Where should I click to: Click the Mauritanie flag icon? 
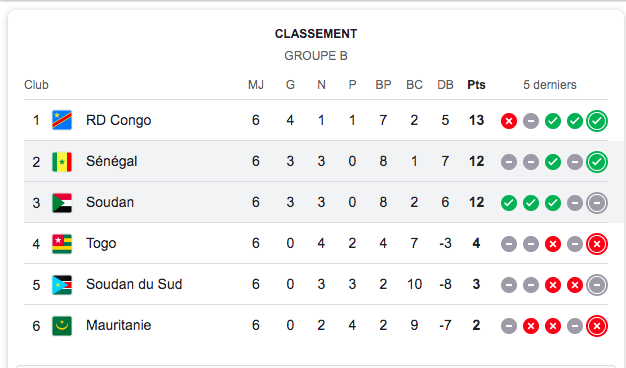click(x=62, y=326)
